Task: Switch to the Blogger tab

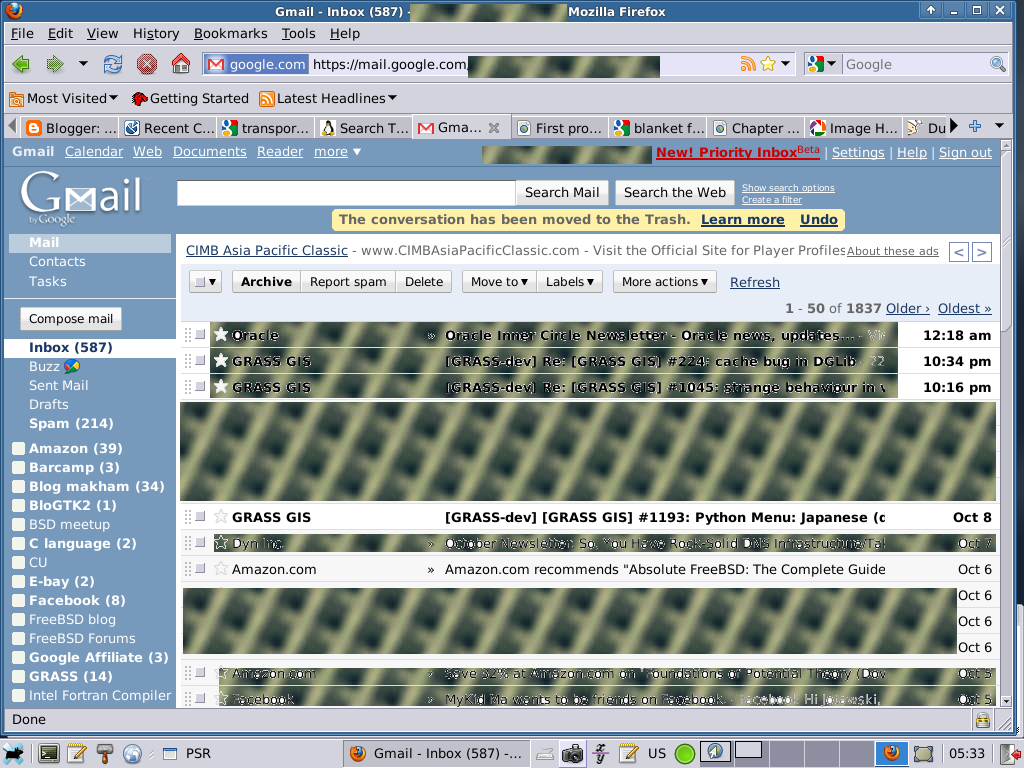Action: pos(71,128)
